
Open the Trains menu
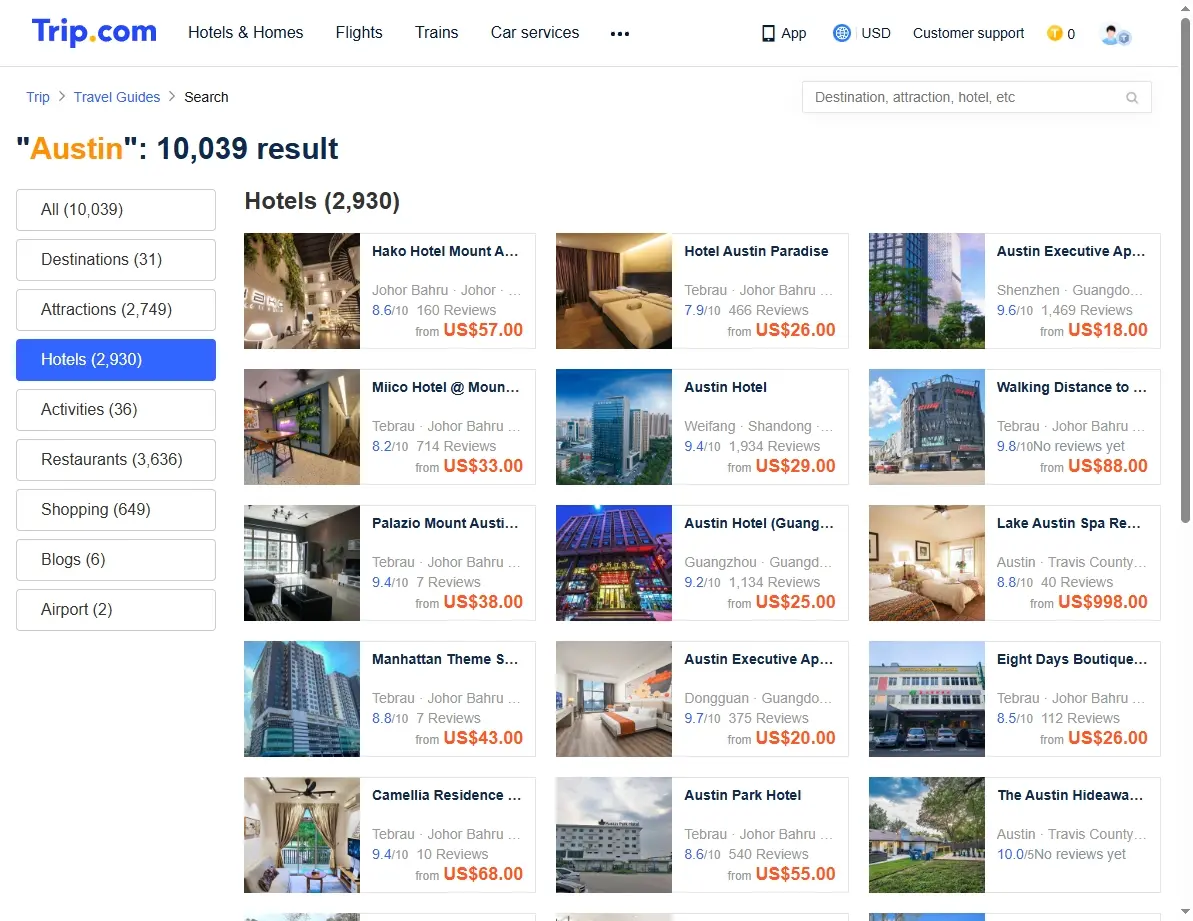point(437,33)
